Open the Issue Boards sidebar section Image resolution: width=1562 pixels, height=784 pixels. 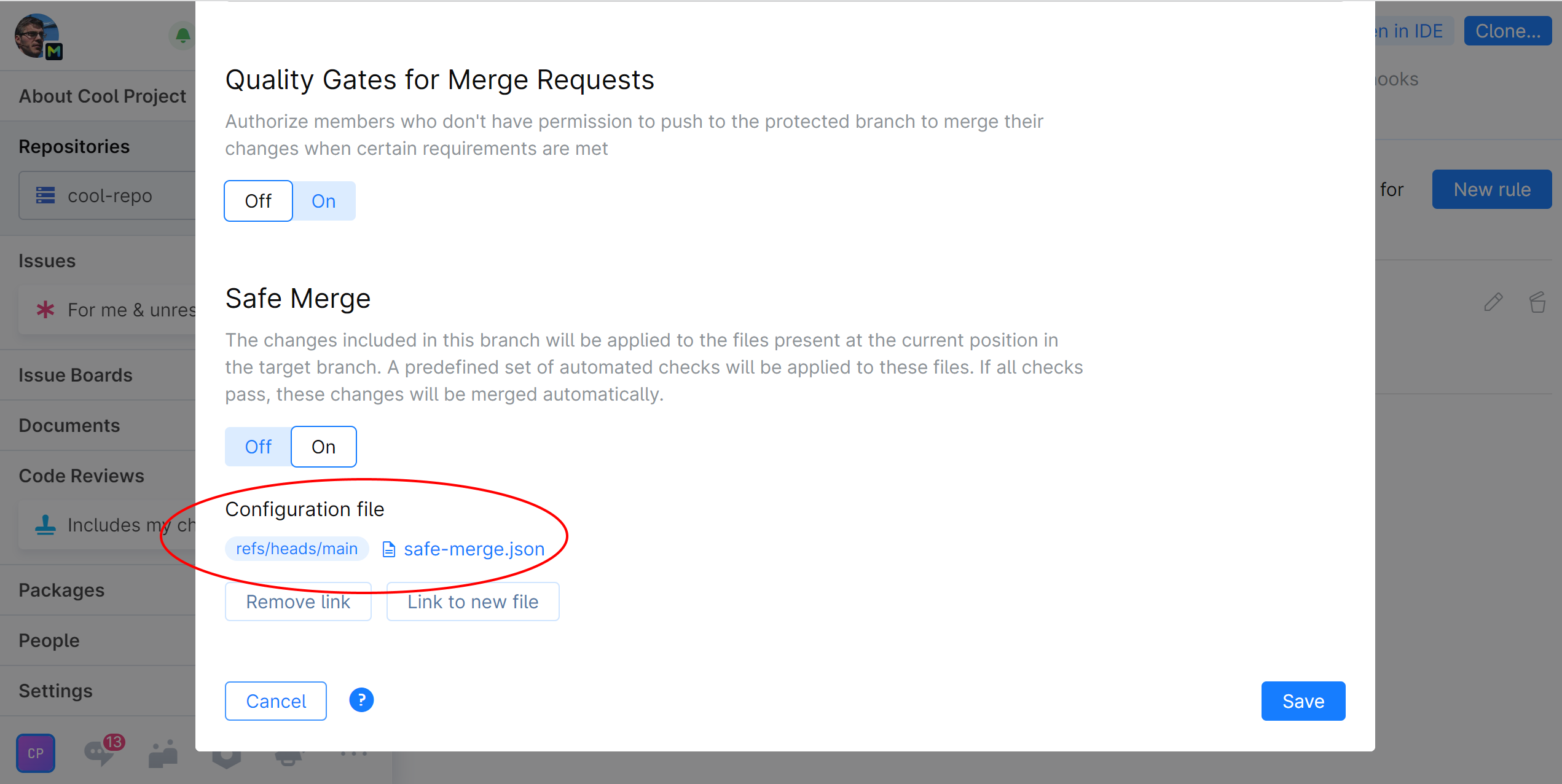coord(75,375)
